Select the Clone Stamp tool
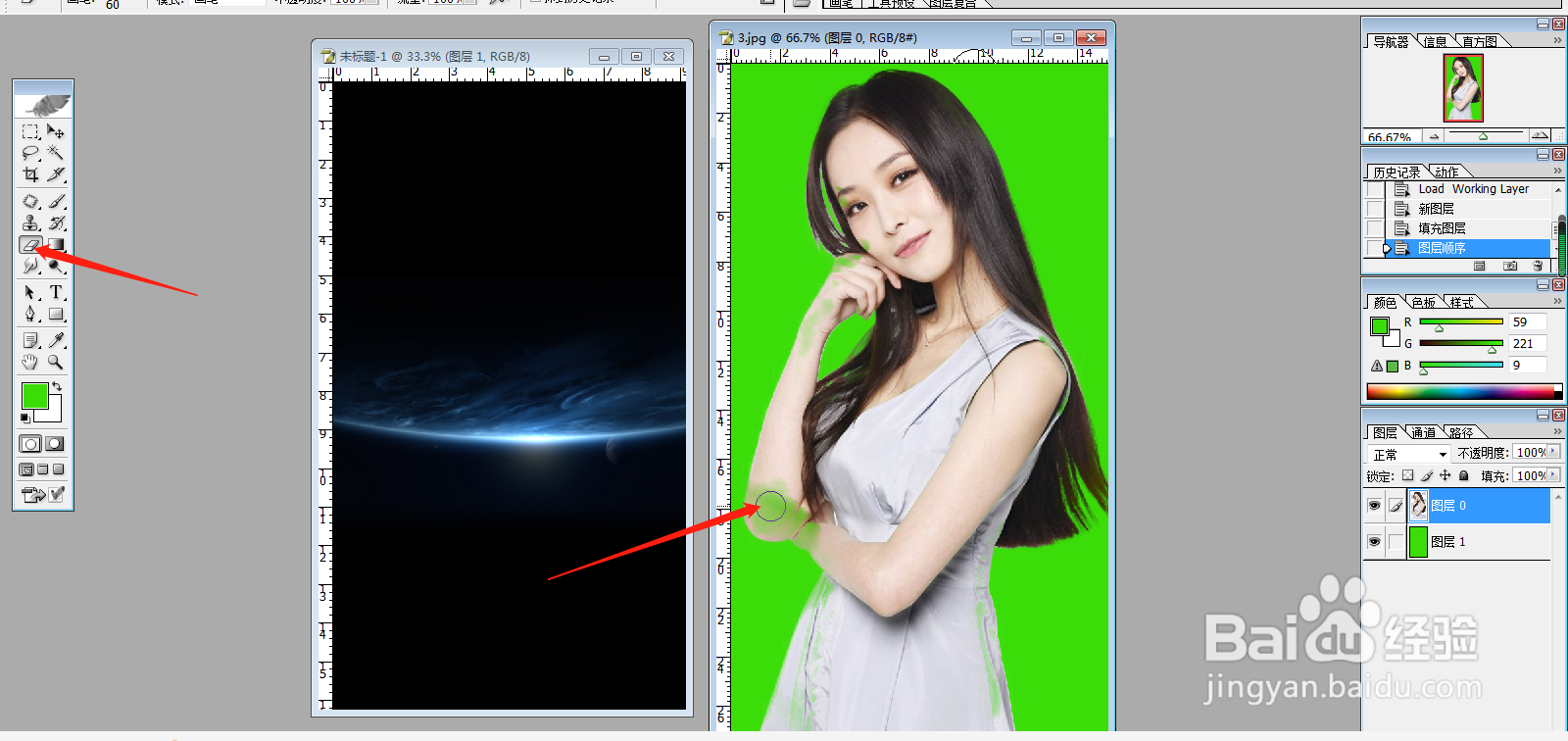This screenshot has height=741, width=1568. pyautogui.click(x=30, y=222)
